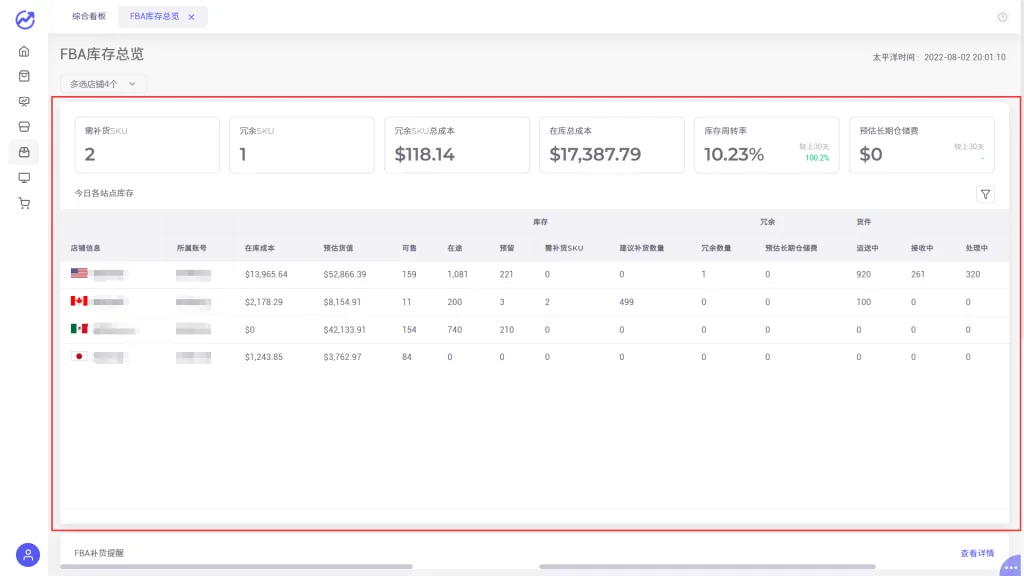Click the 920 shipping cell
The width and height of the screenshot is (1024, 576).
click(863, 274)
